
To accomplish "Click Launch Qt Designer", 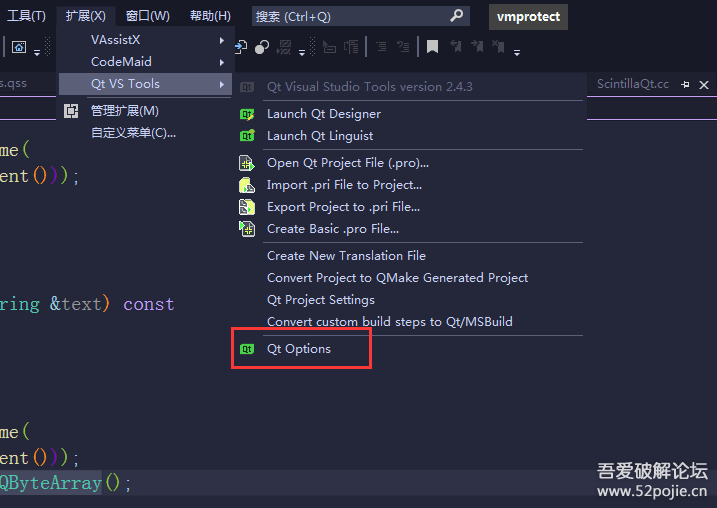I will point(324,114).
